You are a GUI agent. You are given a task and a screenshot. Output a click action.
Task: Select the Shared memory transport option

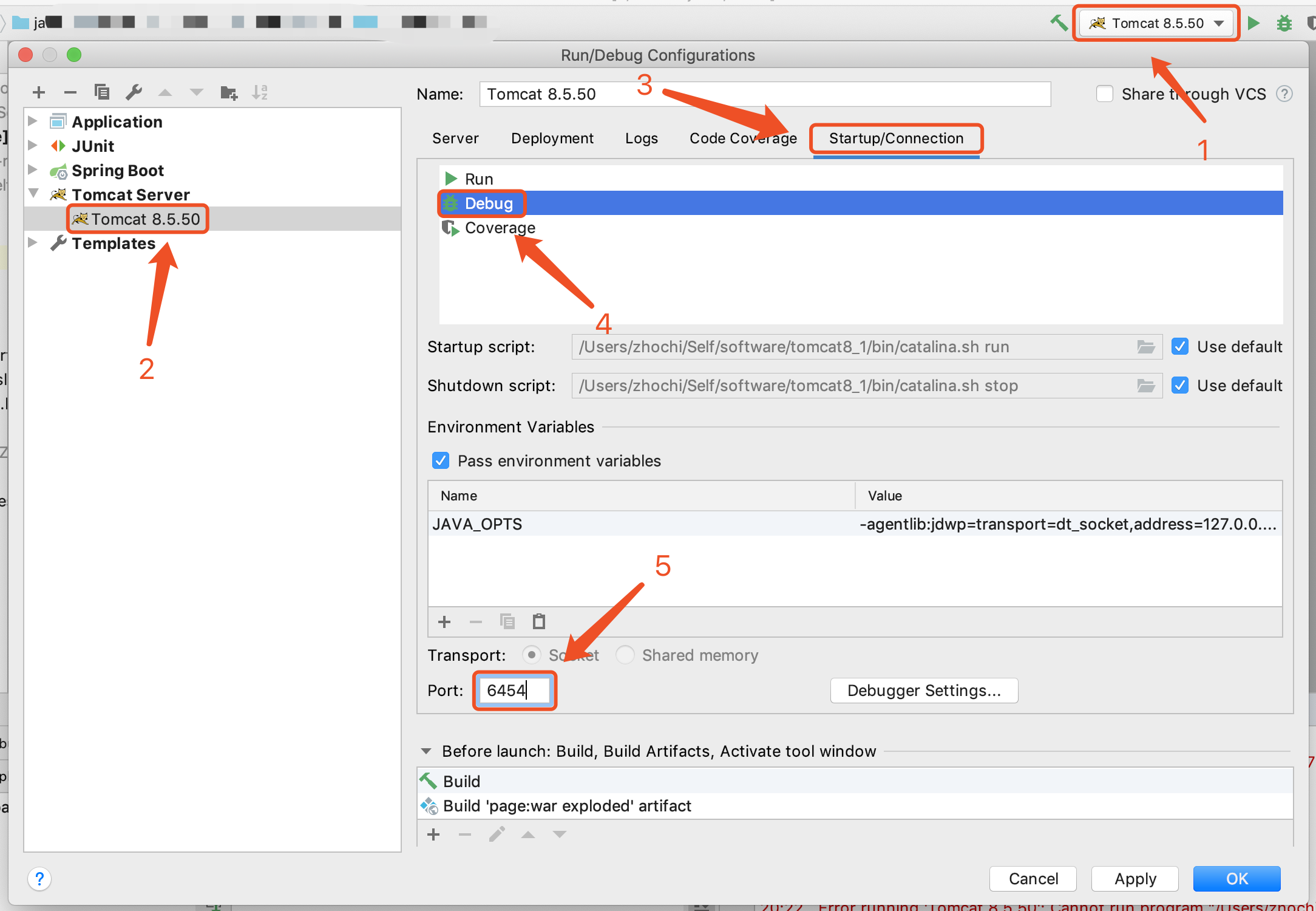pos(625,655)
